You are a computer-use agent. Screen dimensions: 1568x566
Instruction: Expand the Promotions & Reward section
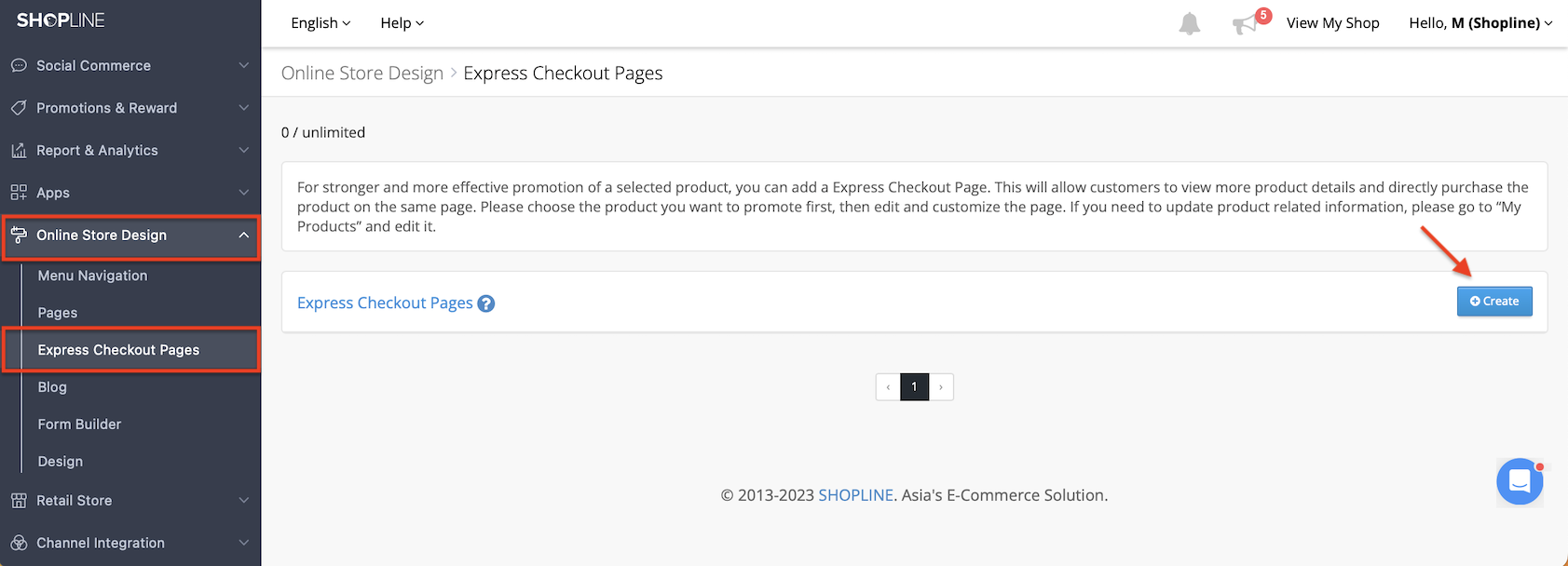coord(243,108)
